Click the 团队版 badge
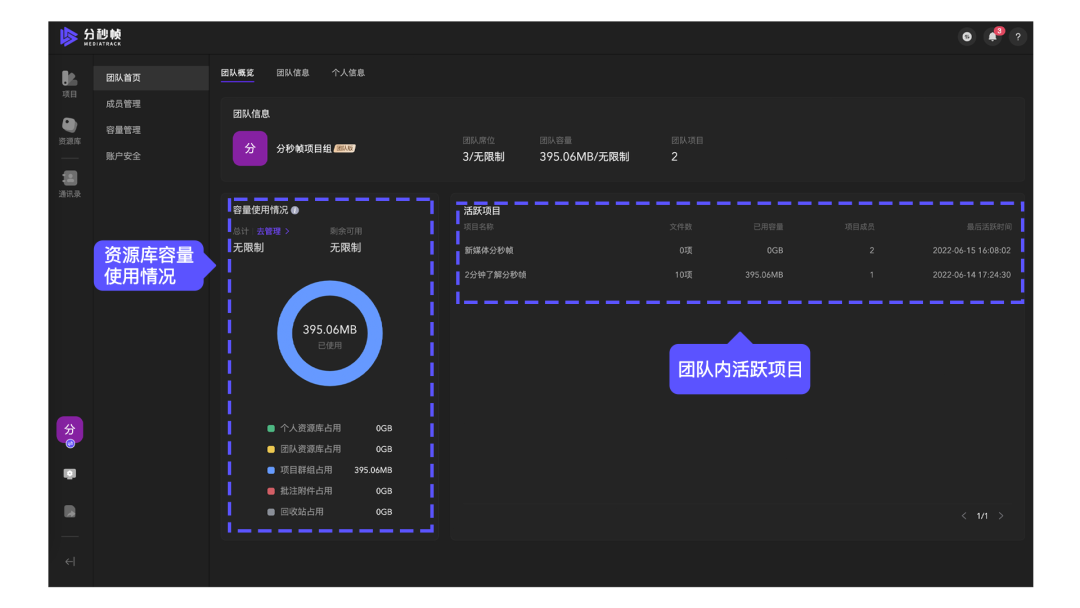Viewport: 1080px width, 608px height. (344, 149)
